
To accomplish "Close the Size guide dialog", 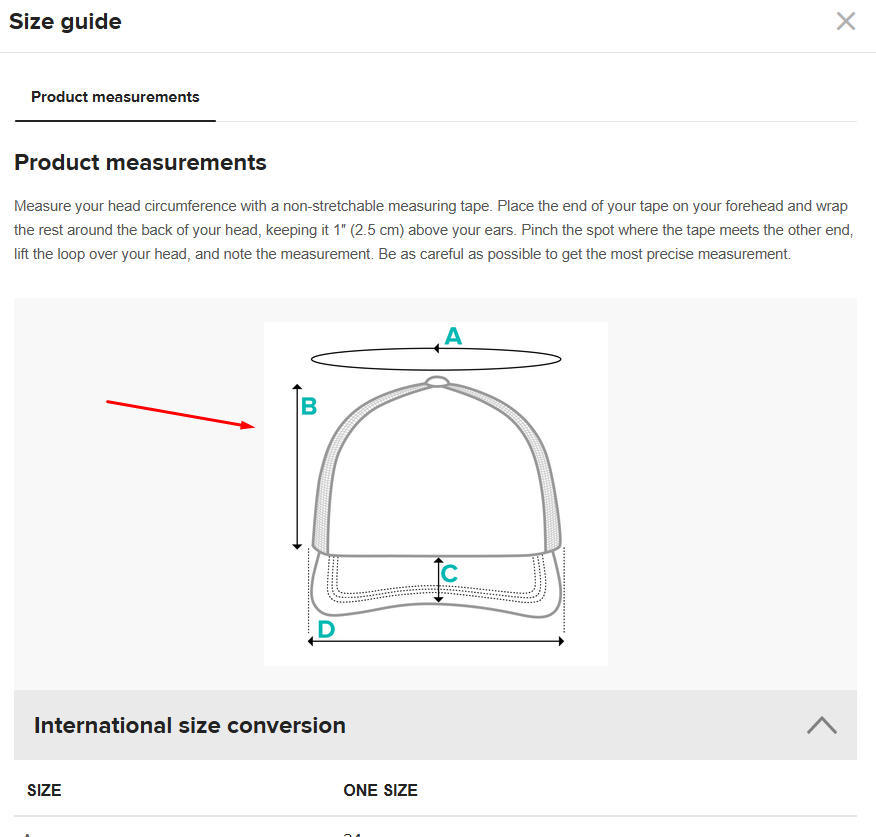I will pos(845,20).
